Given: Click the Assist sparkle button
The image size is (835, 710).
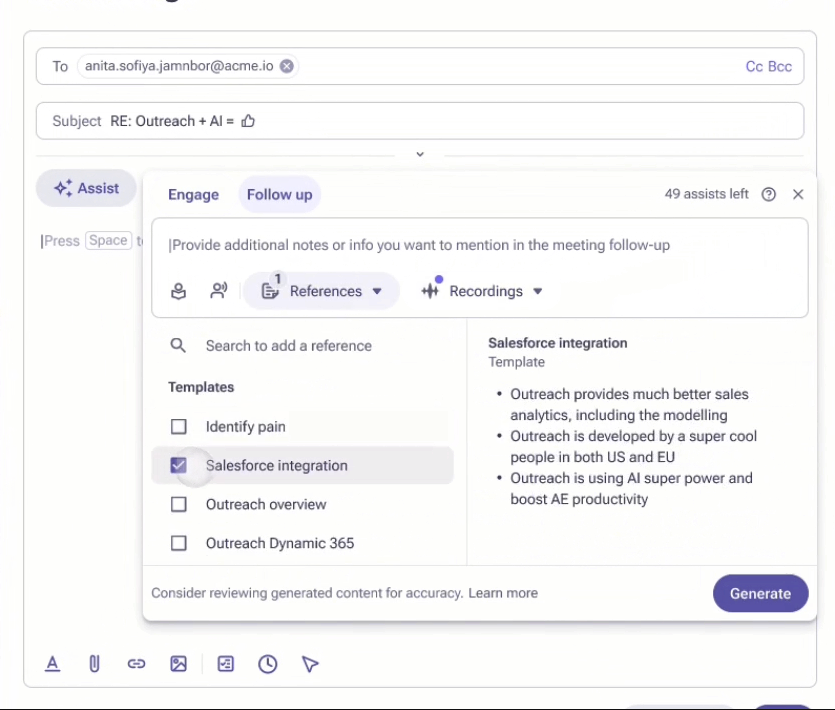Looking at the screenshot, I should [86, 188].
